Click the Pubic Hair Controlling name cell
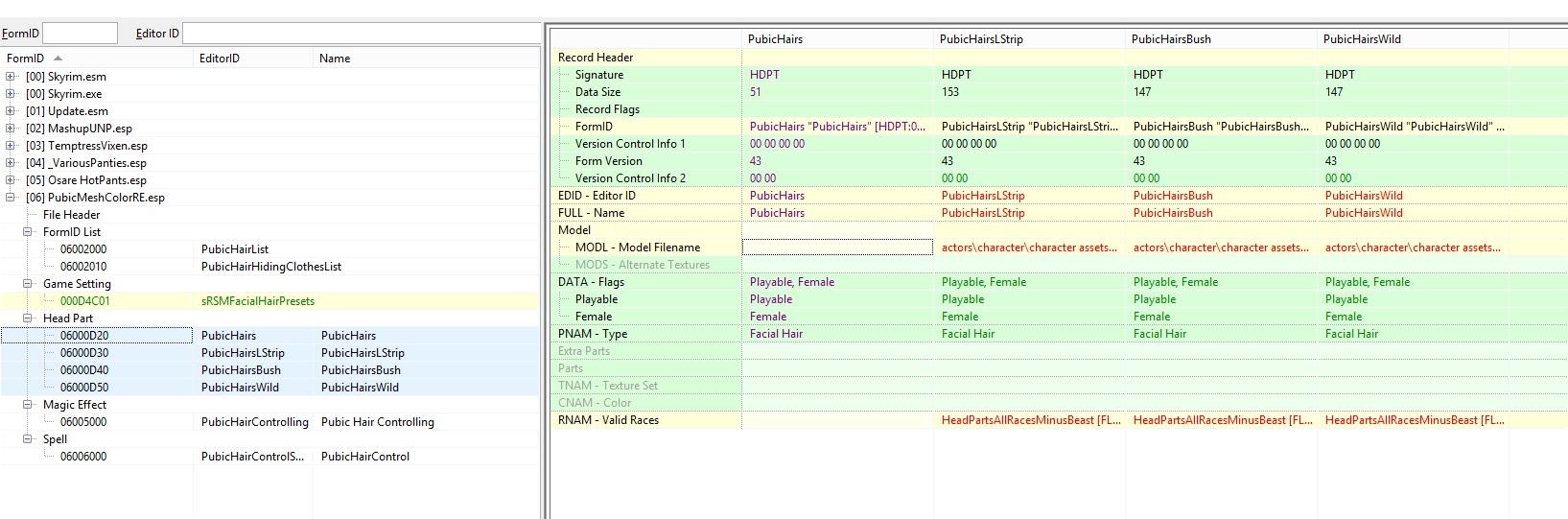1568x519 pixels. coord(378,422)
